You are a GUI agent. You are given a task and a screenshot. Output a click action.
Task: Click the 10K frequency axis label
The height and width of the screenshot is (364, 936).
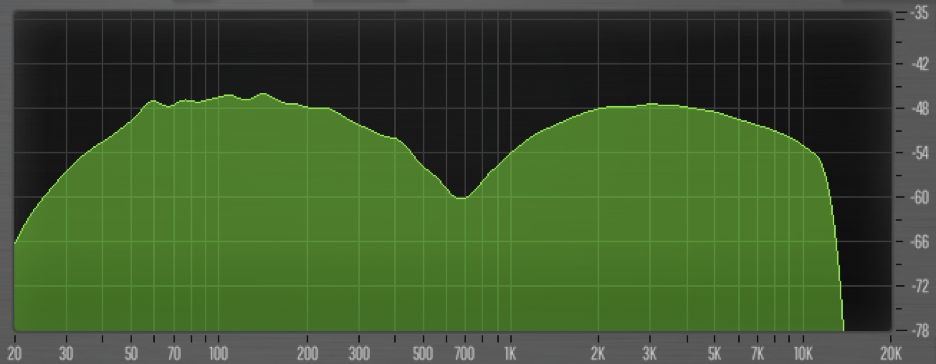(803, 353)
